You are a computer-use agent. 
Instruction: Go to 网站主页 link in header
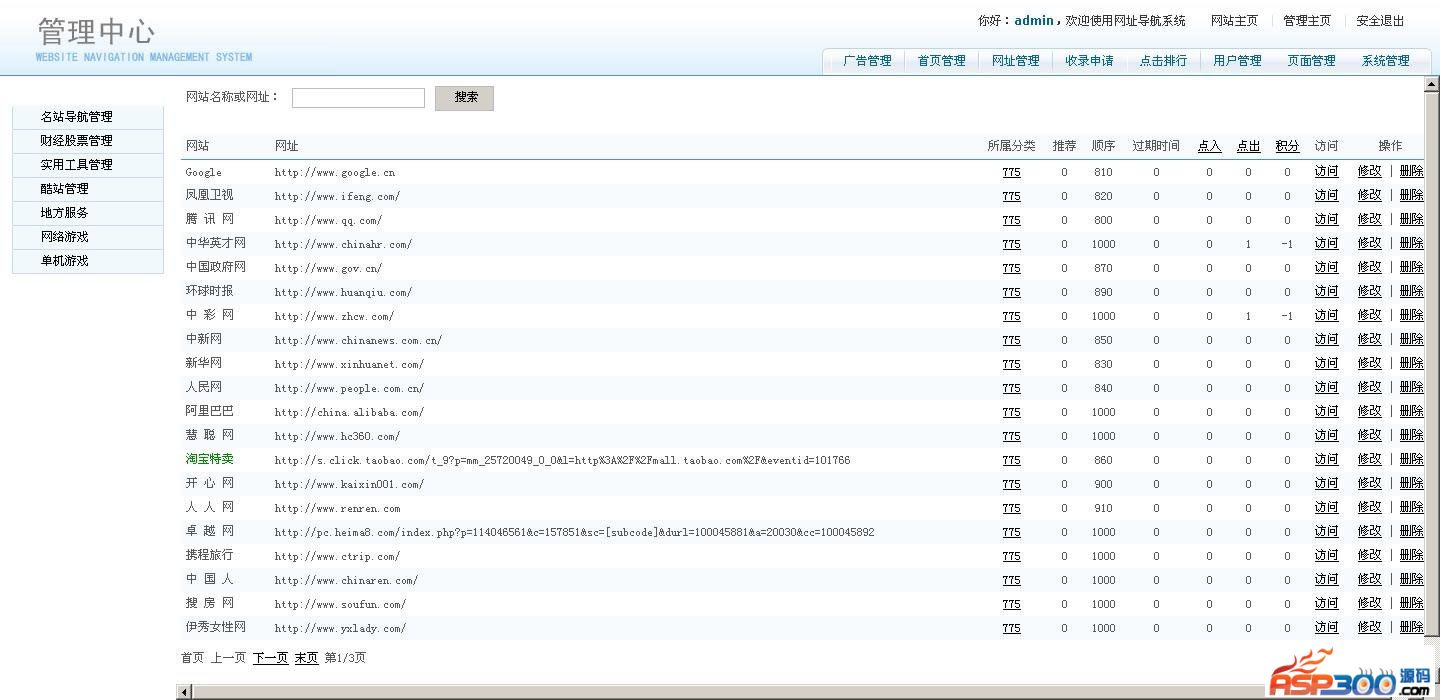pos(1234,21)
